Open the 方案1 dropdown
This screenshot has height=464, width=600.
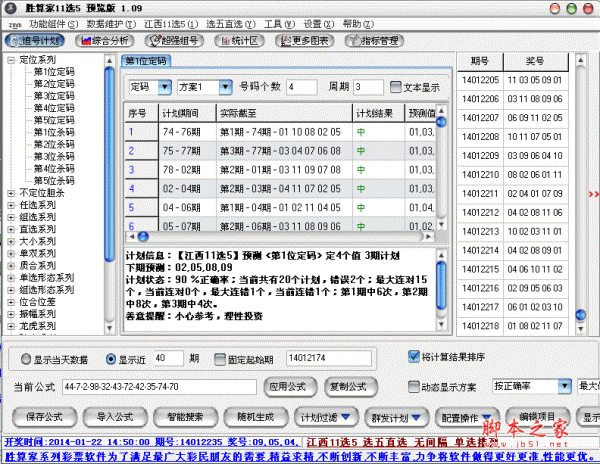click(226, 87)
